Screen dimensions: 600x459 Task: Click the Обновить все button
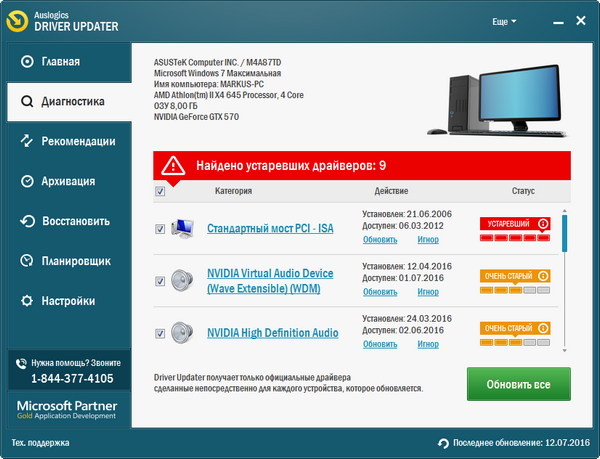click(518, 384)
